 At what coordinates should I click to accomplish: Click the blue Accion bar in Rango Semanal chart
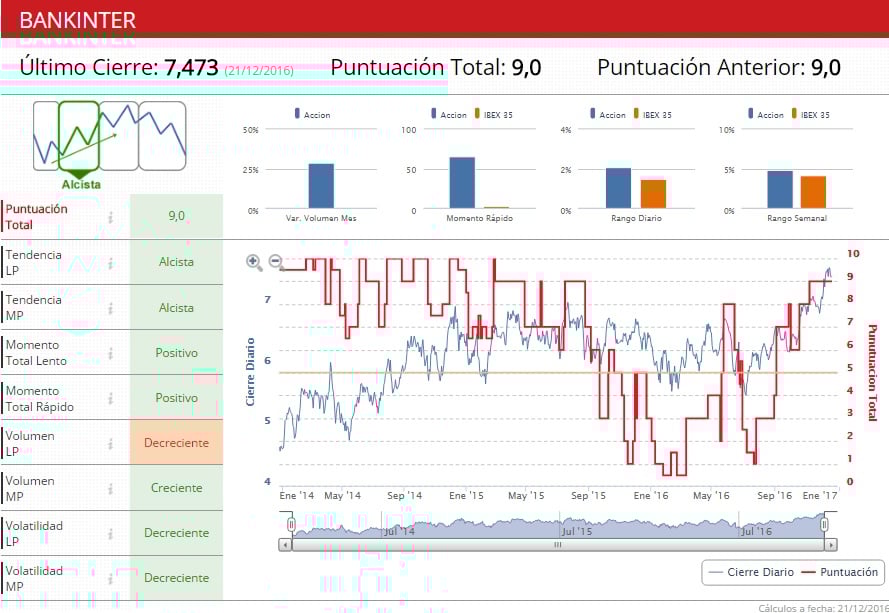pyautogui.click(x=780, y=189)
